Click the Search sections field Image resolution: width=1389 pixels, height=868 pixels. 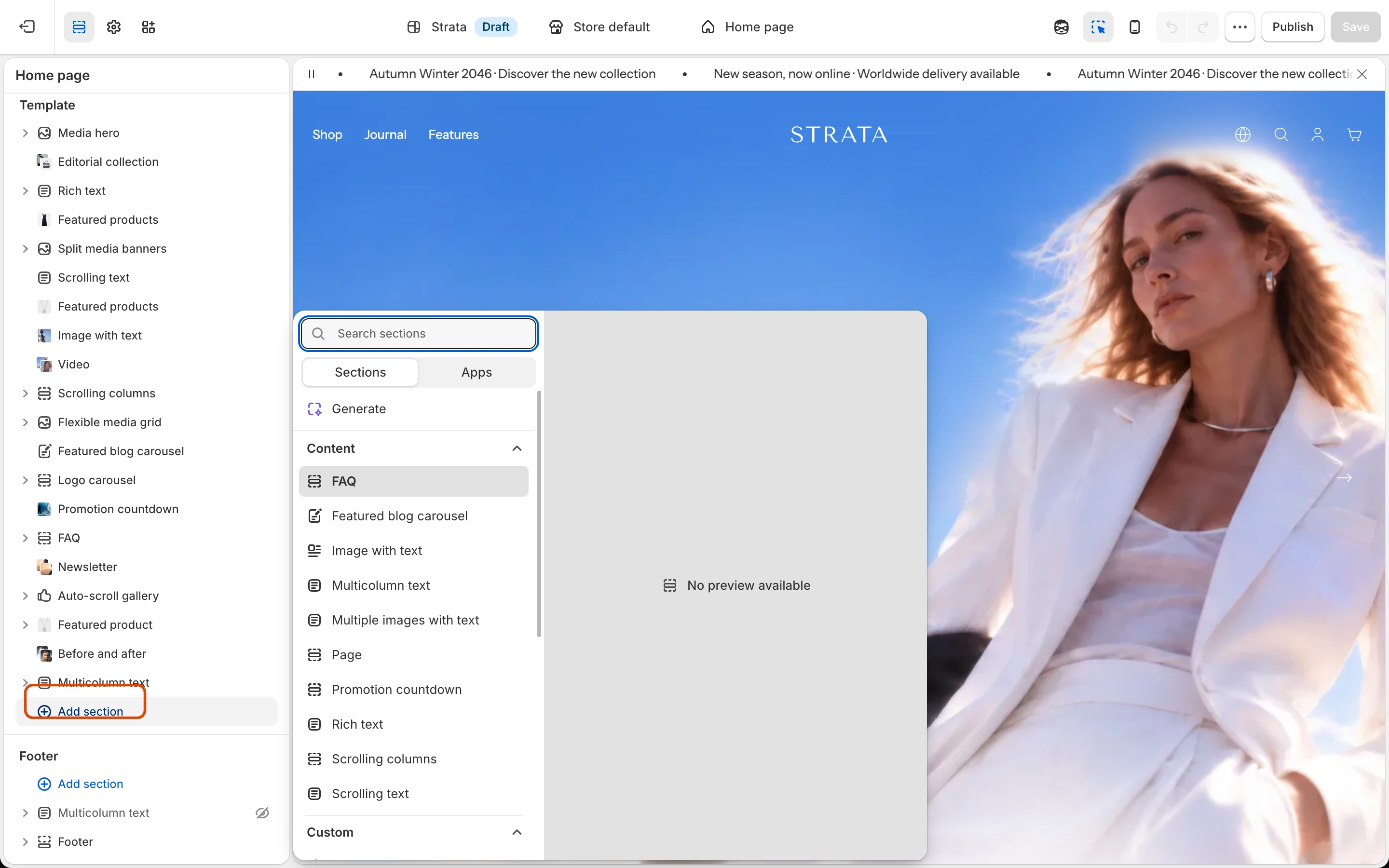[419, 334]
